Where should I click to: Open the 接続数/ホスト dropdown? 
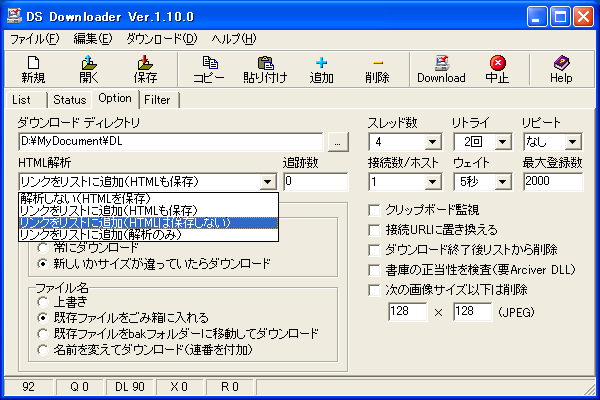click(432, 182)
